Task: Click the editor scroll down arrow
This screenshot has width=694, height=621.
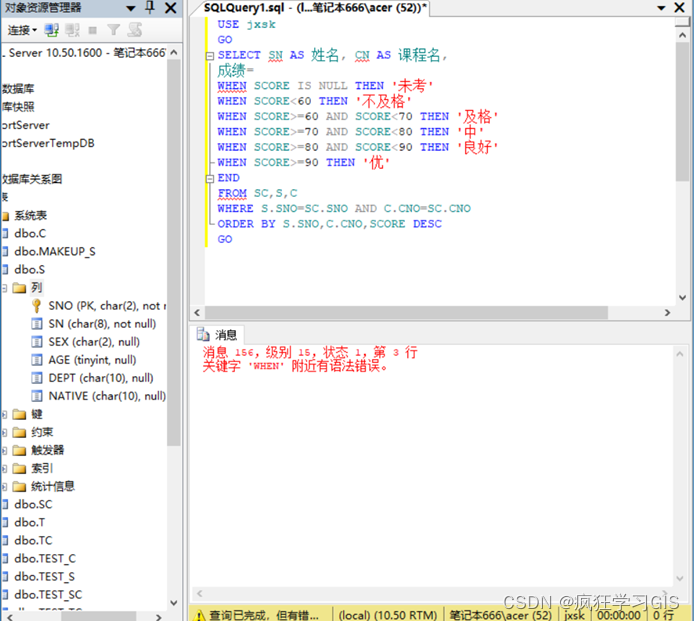Action: point(682,297)
